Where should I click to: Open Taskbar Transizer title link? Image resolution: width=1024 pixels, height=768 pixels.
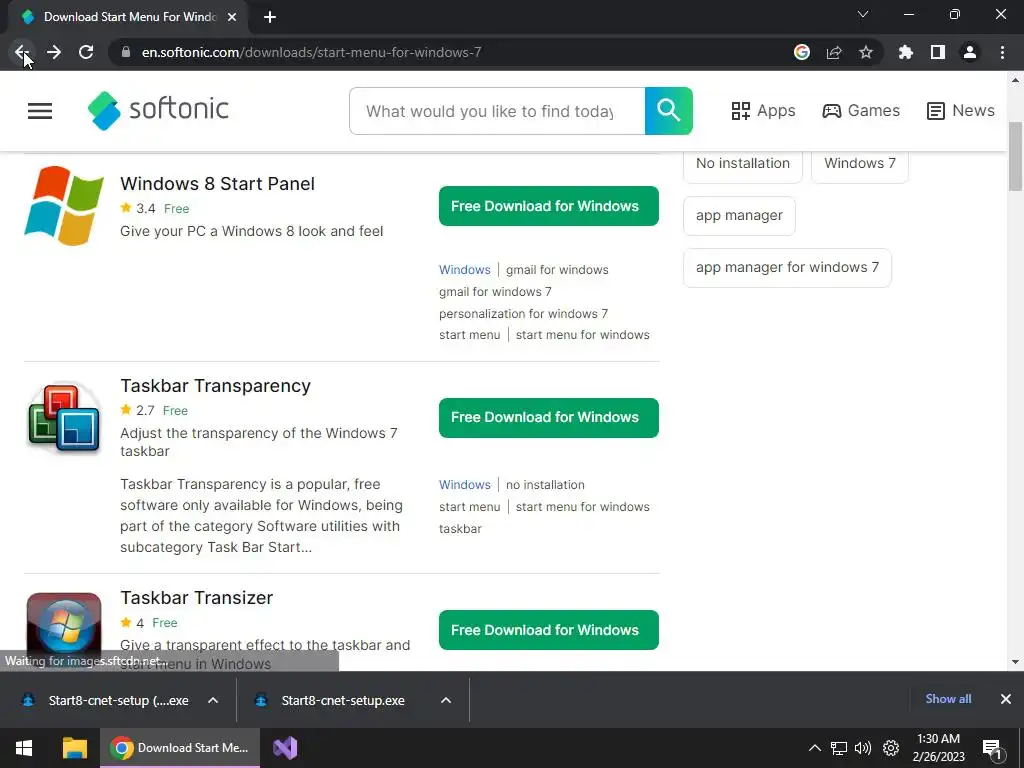pos(197,598)
